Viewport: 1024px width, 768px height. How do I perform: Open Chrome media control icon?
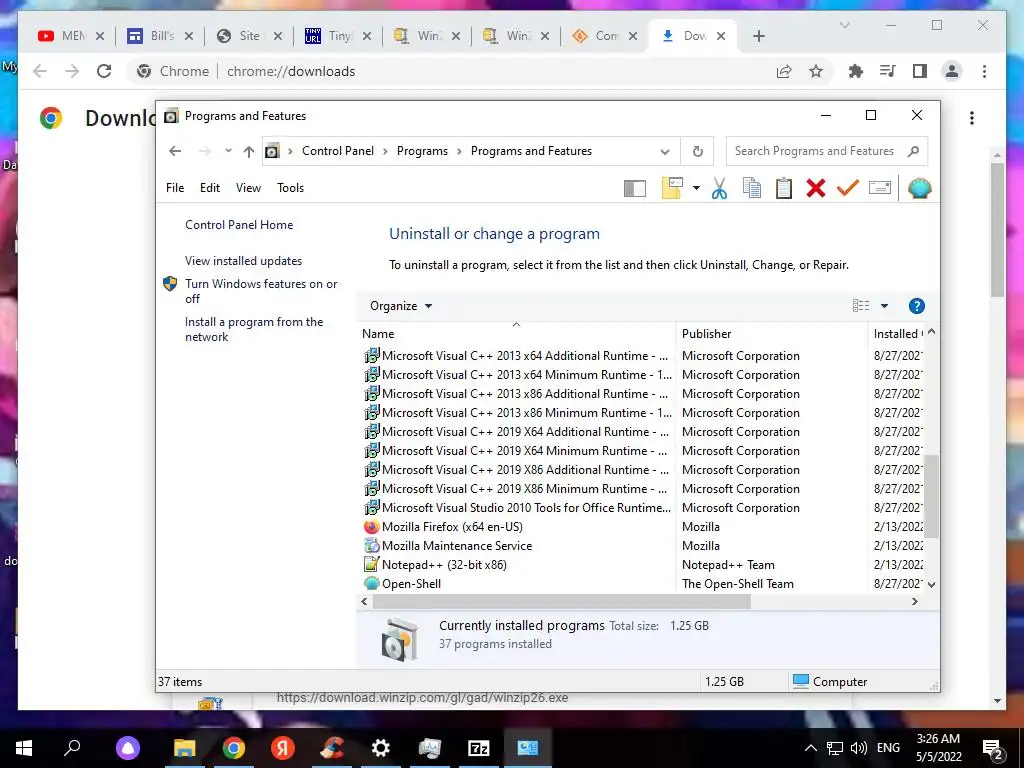tap(888, 71)
